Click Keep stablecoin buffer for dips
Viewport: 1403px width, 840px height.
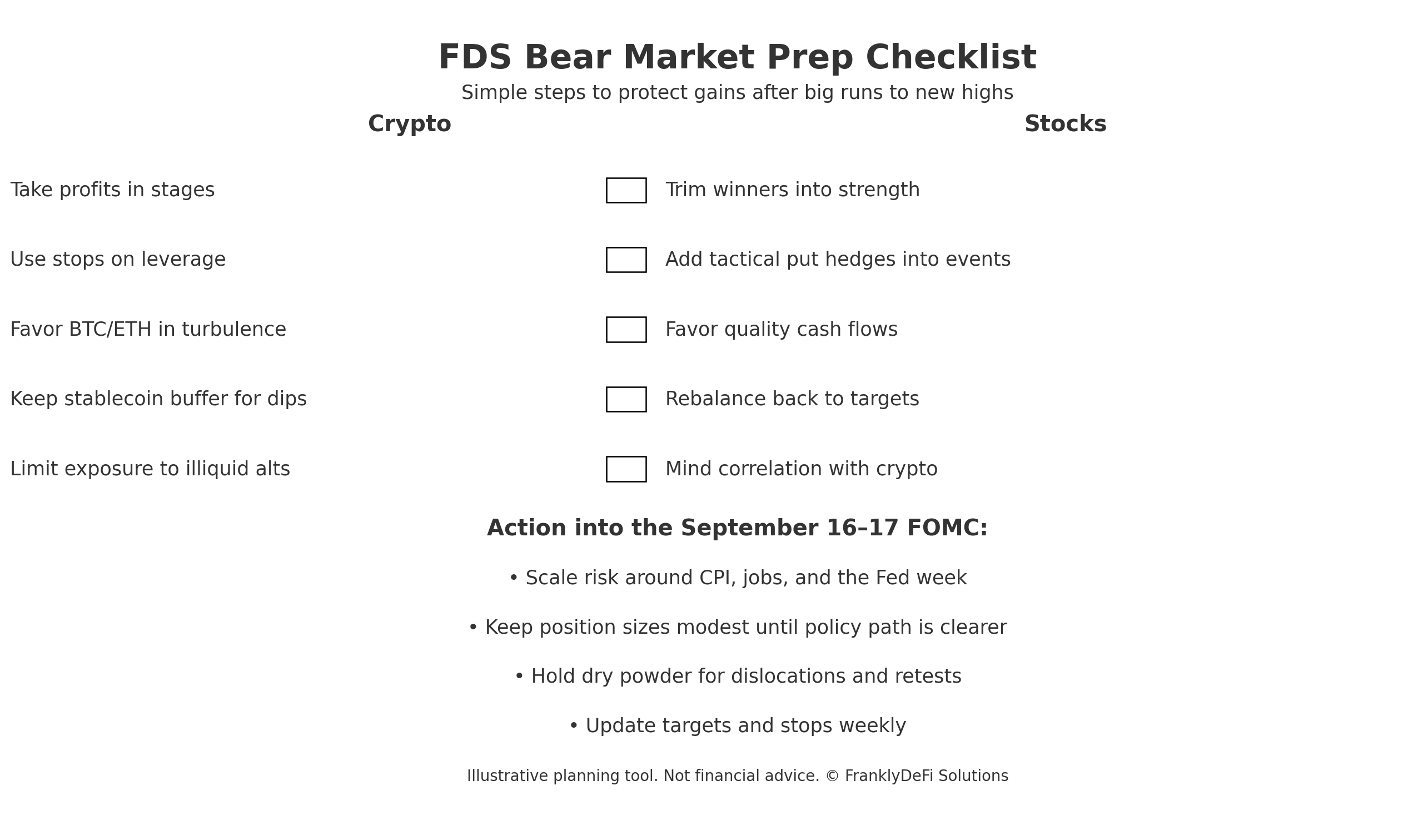158,399
